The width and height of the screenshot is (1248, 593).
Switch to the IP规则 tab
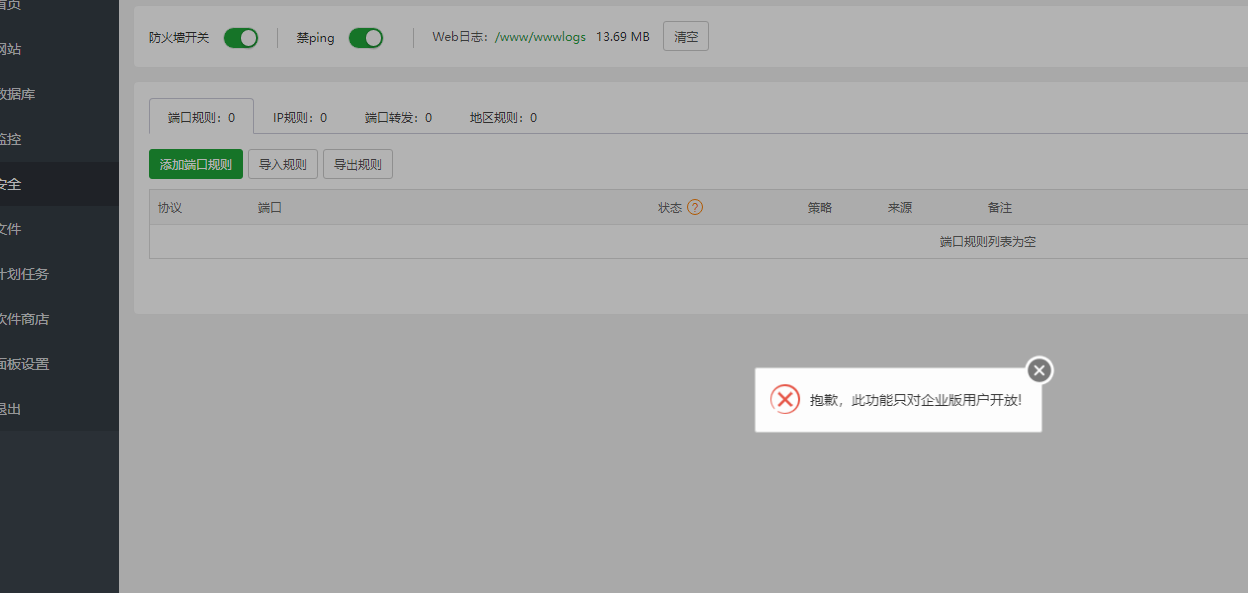pyautogui.click(x=299, y=117)
